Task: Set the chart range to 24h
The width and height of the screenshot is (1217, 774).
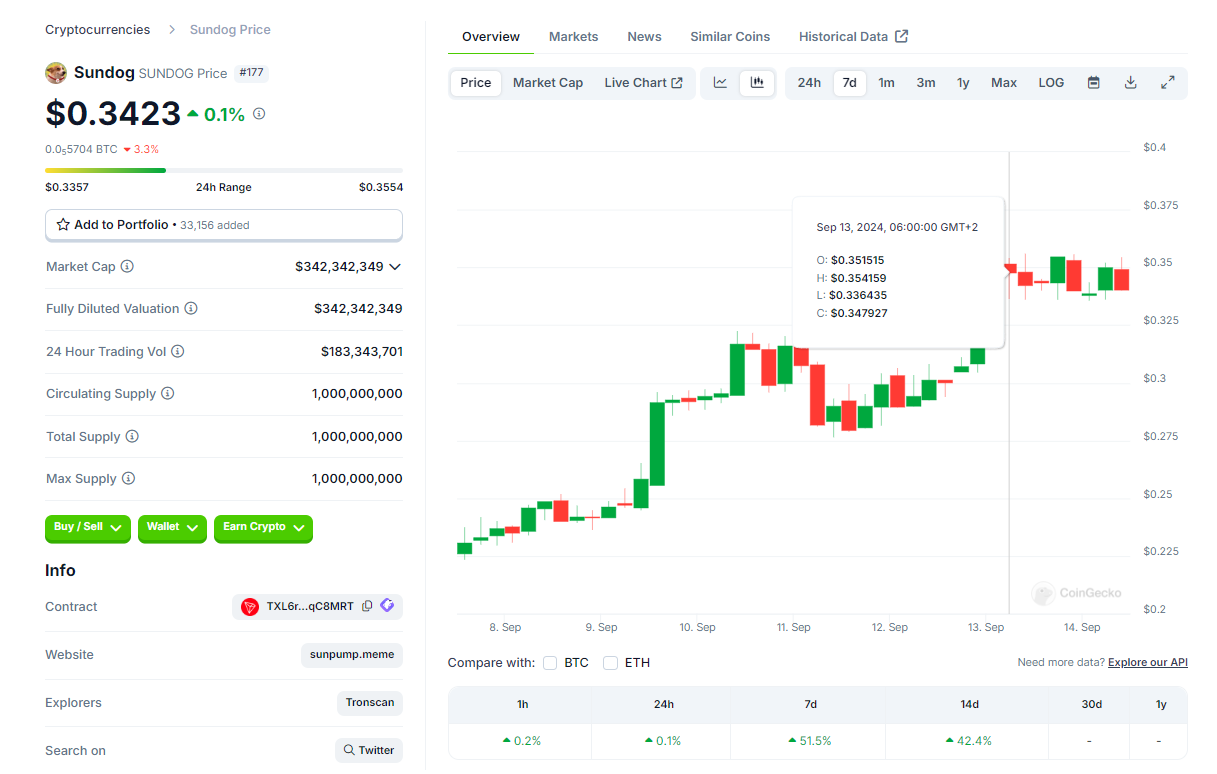Action: point(809,83)
